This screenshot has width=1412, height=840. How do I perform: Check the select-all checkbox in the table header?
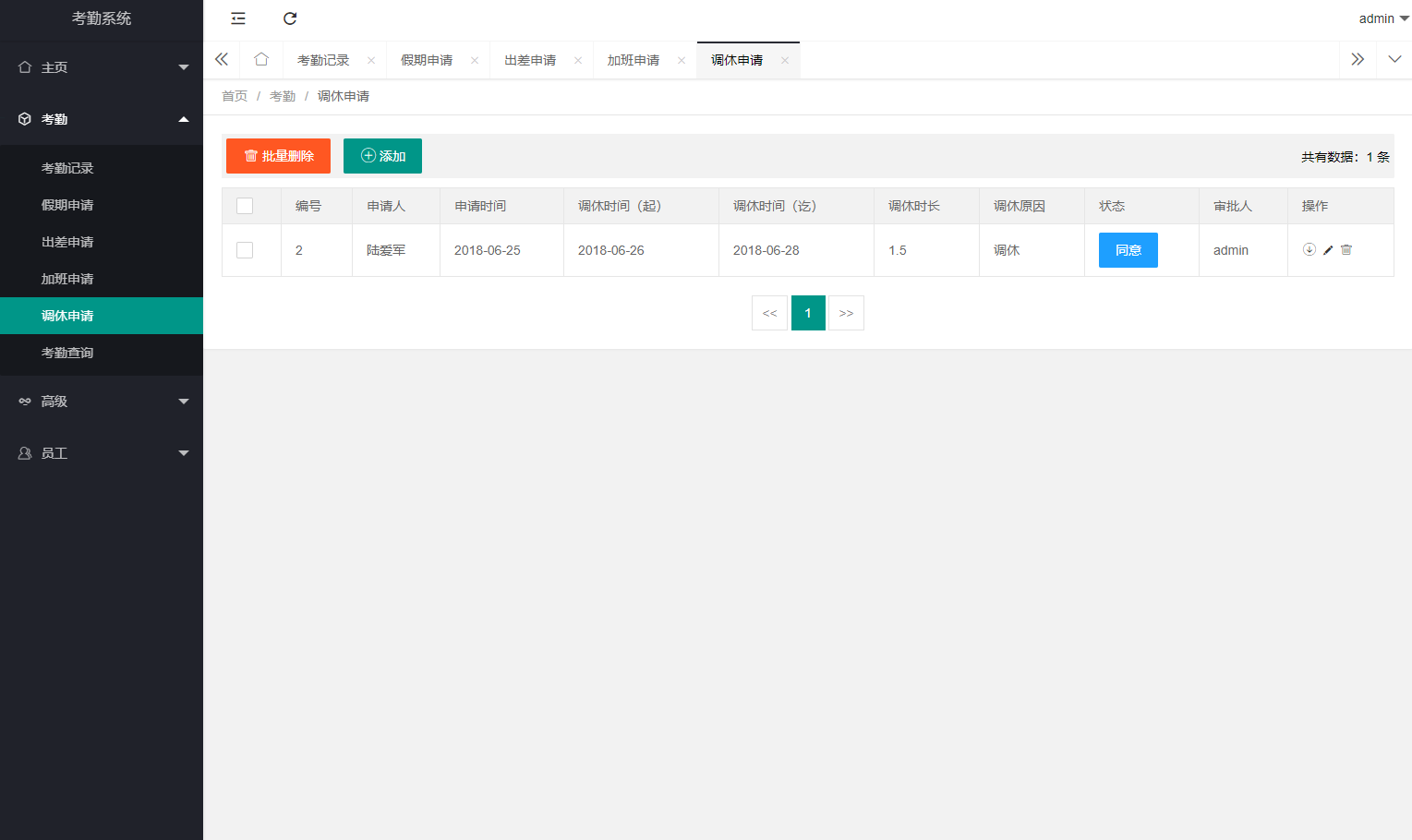[245, 205]
